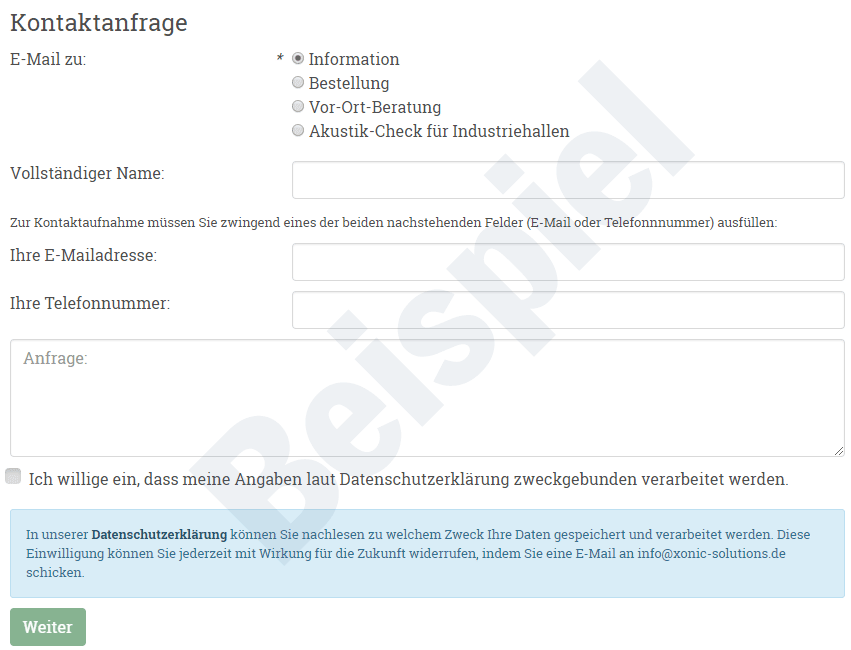Select the Information radio button
The height and width of the screenshot is (650, 851).
pyautogui.click(x=297, y=58)
